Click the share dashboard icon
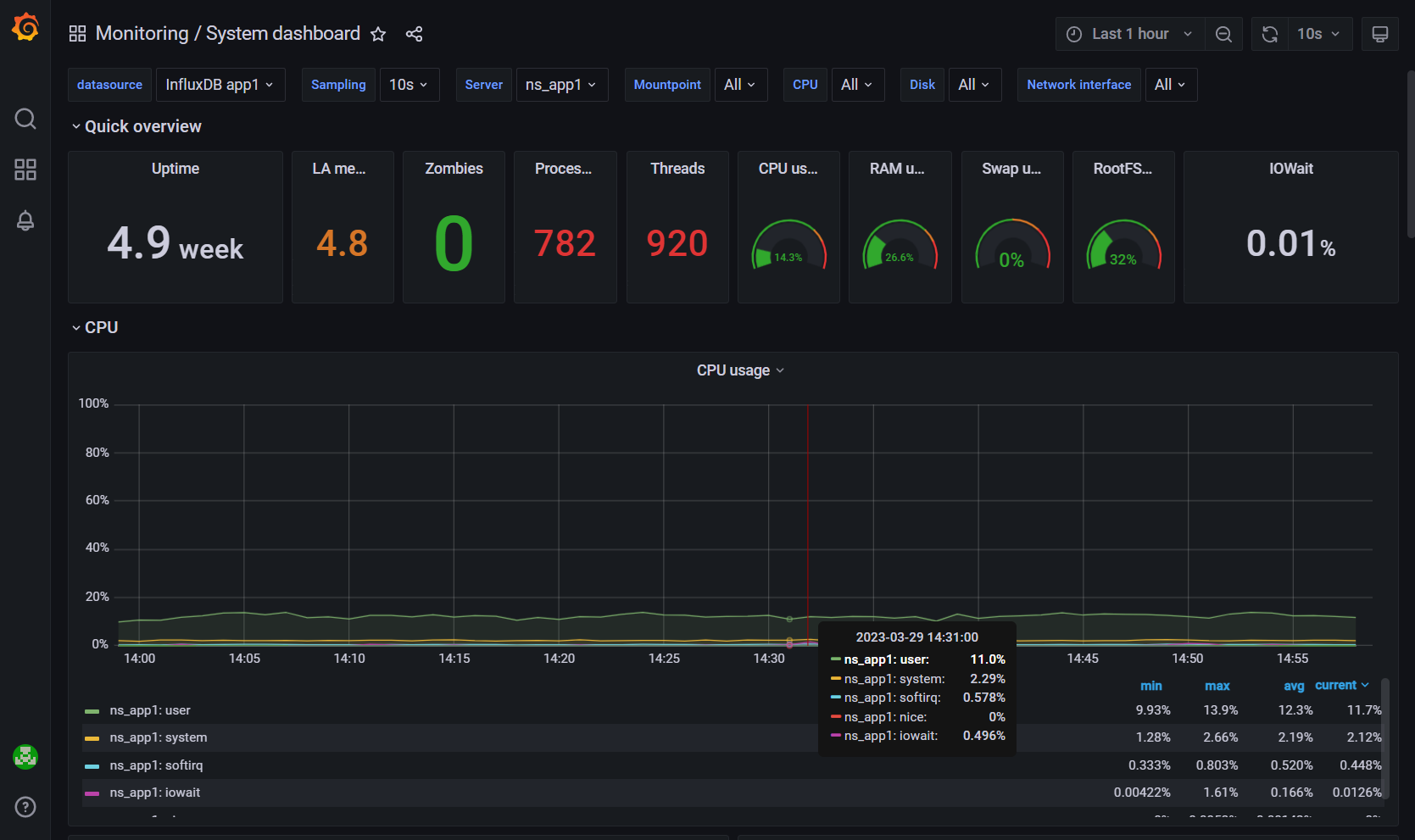The height and width of the screenshot is (840, 1415). pos(414,34)
